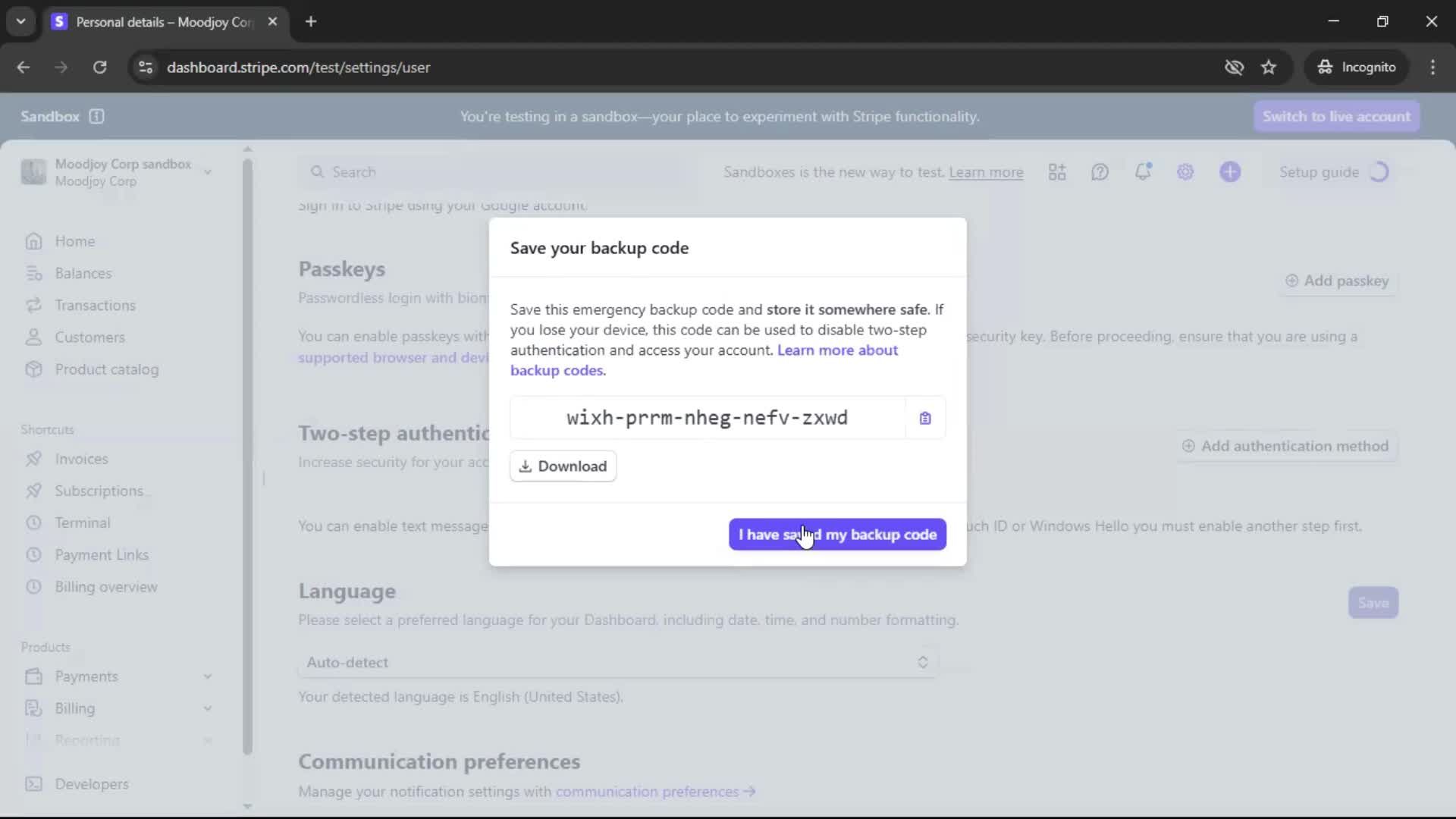Go to Transactions in the sidebar

point(95,305)
